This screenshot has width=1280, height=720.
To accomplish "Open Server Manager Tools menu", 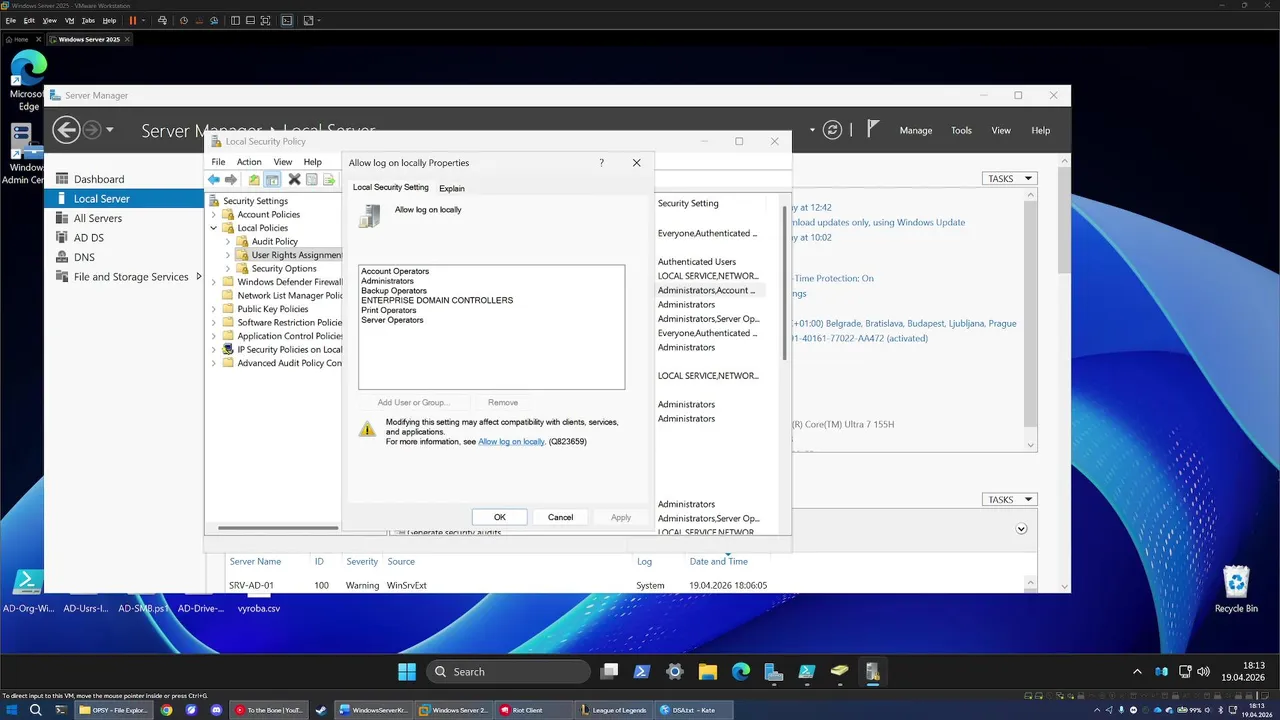I will [961, 130].
